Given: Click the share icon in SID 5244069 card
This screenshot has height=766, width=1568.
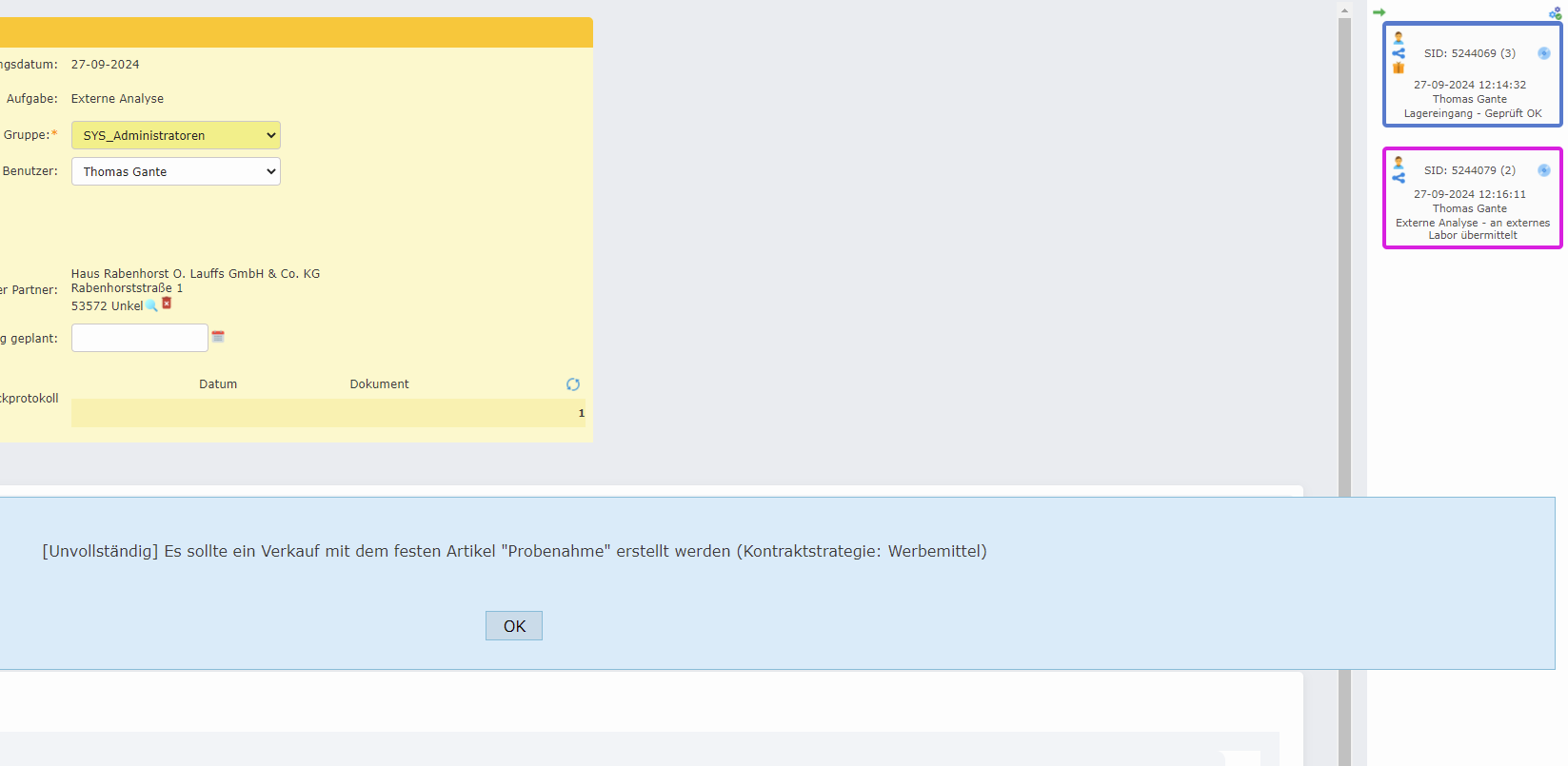Looking at the screenshot, I should click(1399, 53).
